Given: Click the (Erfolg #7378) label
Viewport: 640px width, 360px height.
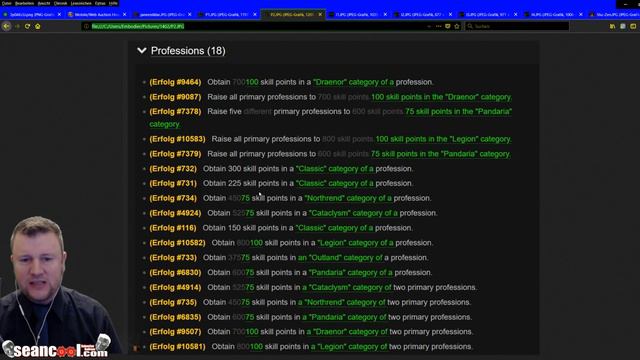Looking at the screenshot, I should (175, 111).
